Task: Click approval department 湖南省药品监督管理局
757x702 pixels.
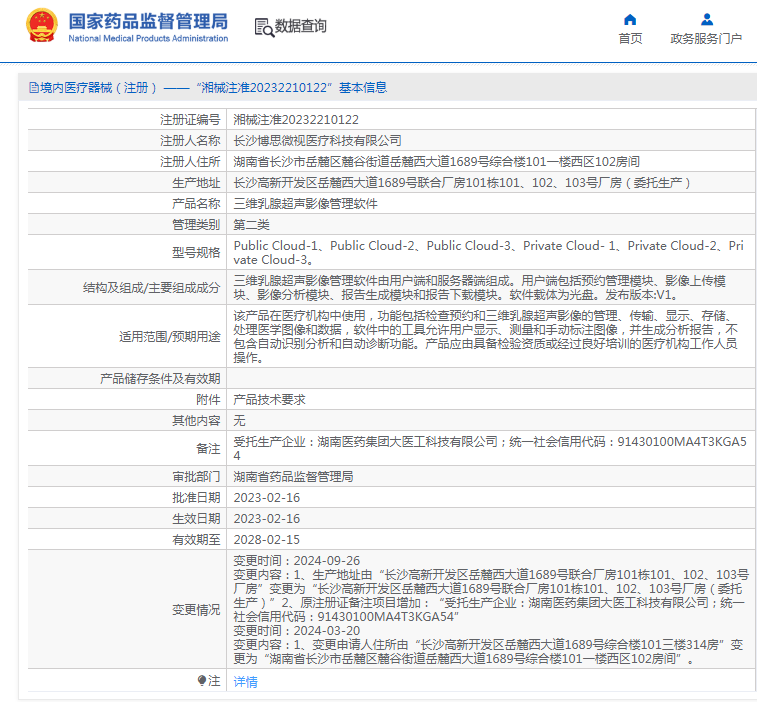Action: [293, 477]
